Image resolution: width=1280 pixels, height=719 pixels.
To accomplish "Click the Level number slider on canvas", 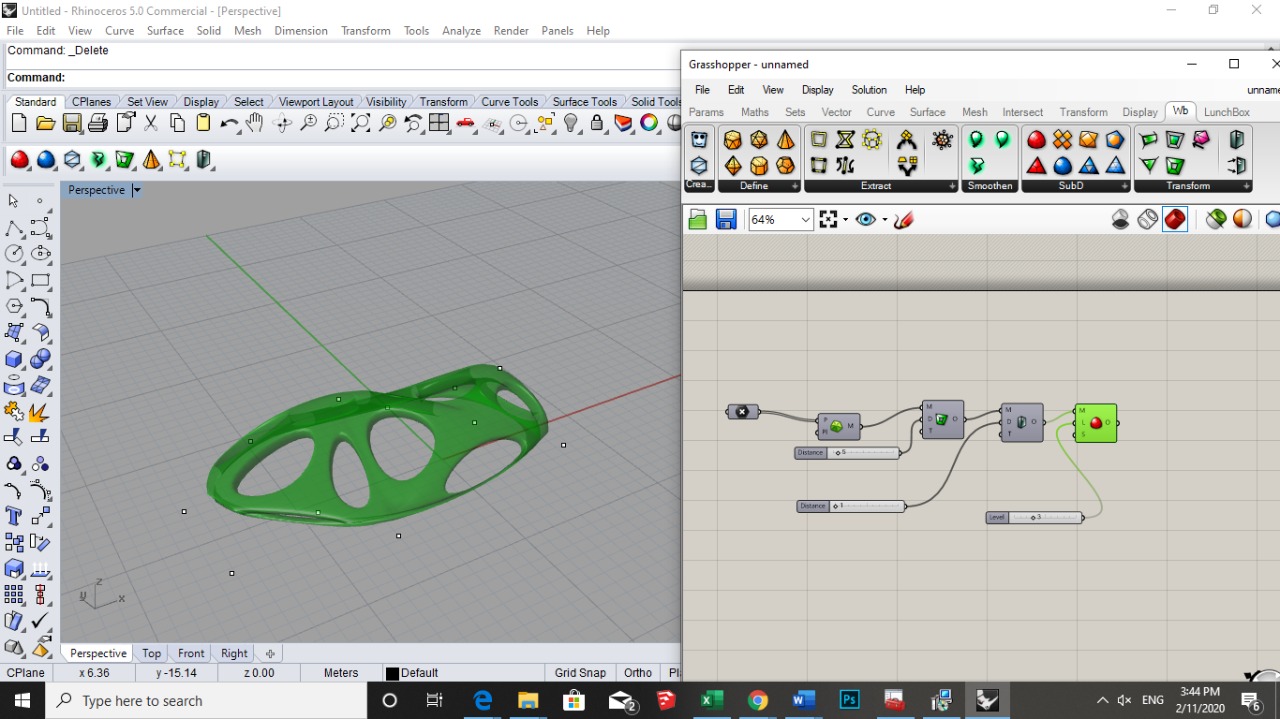I will point(1035,517).
